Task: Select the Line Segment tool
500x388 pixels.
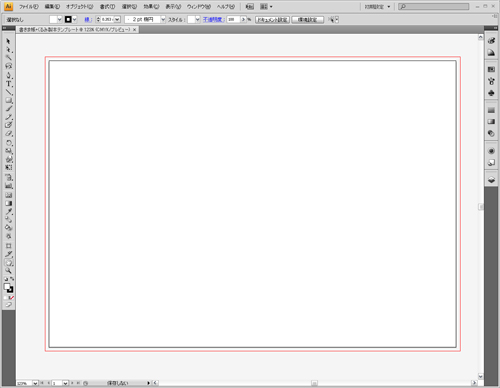Action: click(9, 92)
